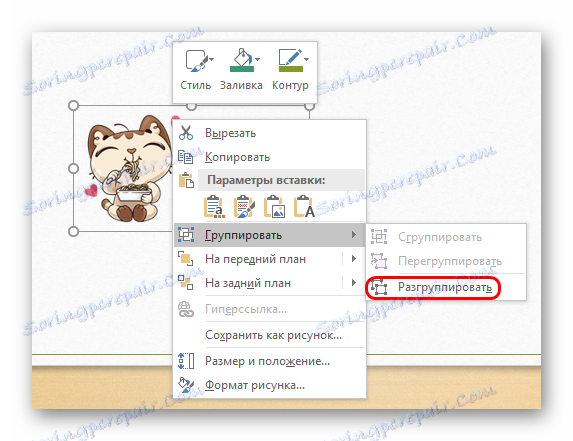Click the size and position icon

pos(186,361)
